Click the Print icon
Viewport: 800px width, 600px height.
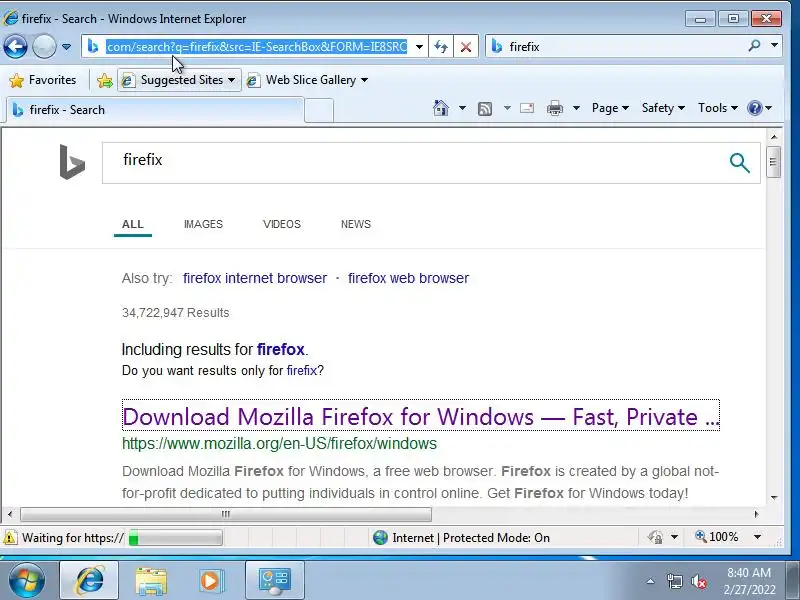pyautogui.click(x=555, y=108)
